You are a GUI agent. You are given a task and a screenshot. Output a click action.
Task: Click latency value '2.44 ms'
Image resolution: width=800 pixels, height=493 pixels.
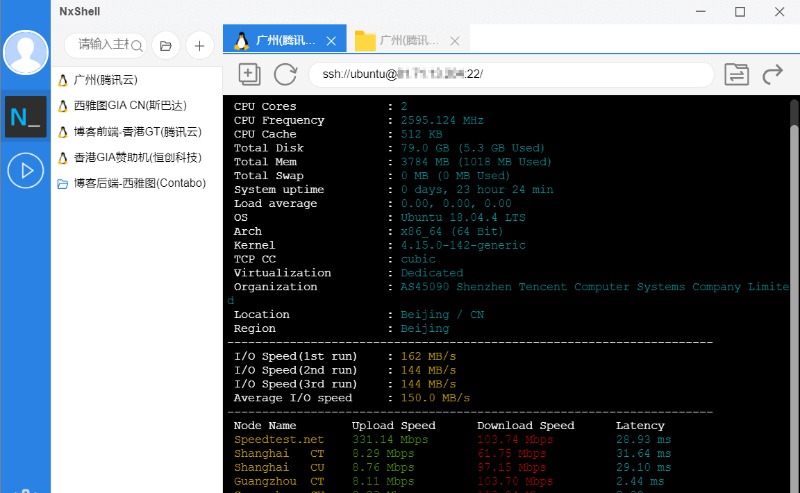point(640,481)
